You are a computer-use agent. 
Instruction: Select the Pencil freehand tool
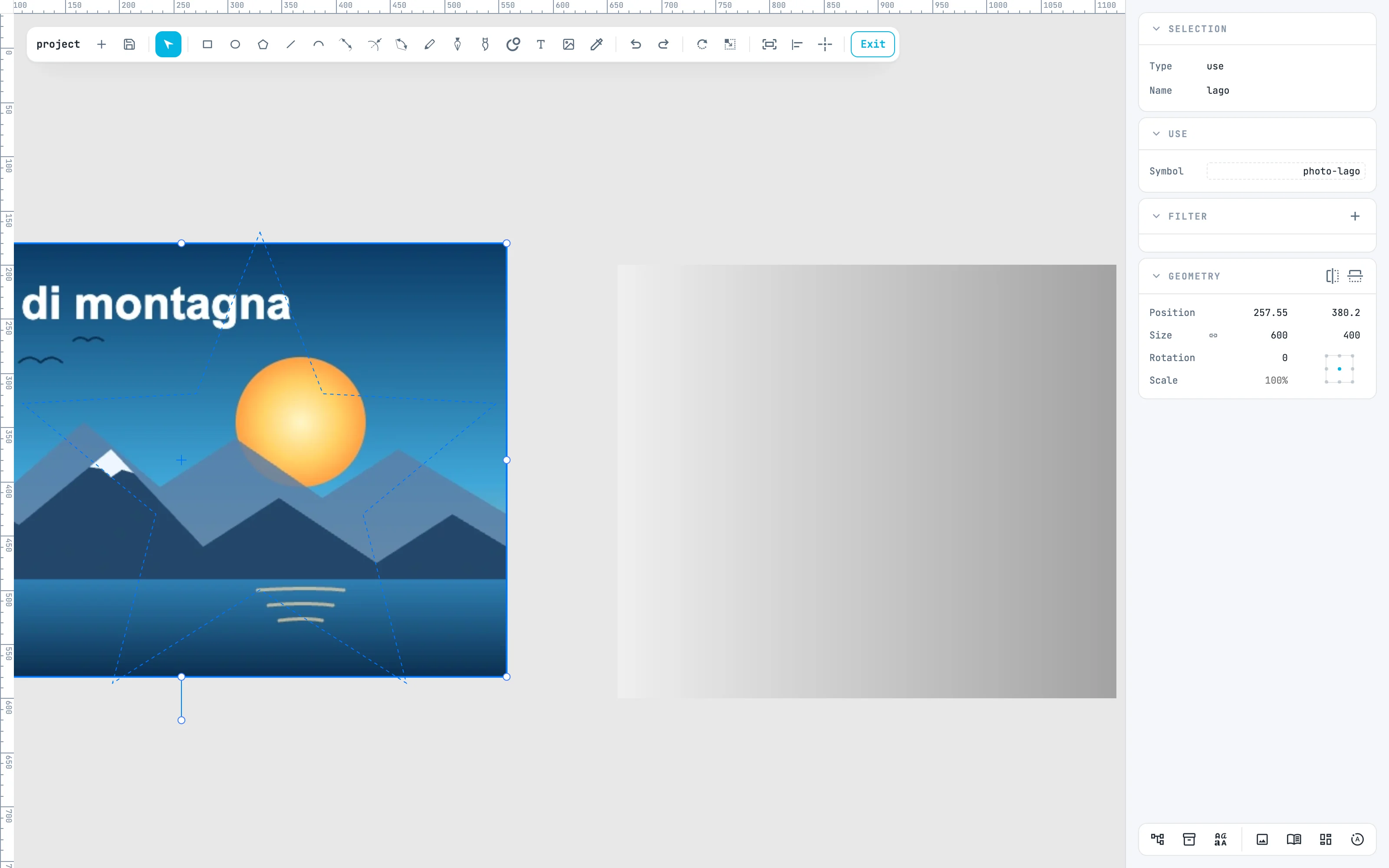(429, 44)
